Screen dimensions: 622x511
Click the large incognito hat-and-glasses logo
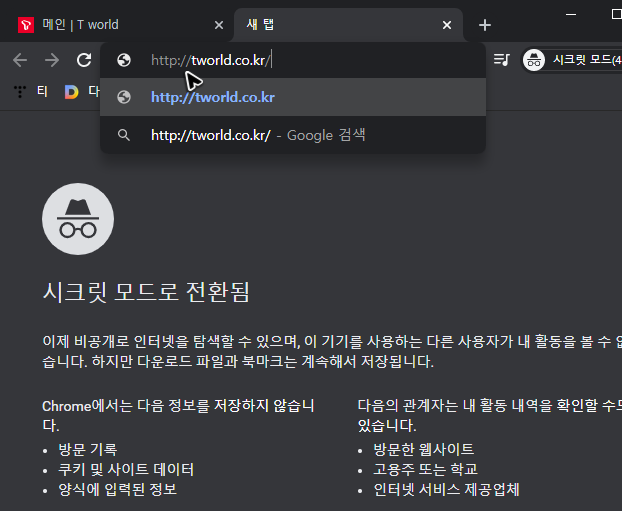pyautogui.click(x=78, y=219)
